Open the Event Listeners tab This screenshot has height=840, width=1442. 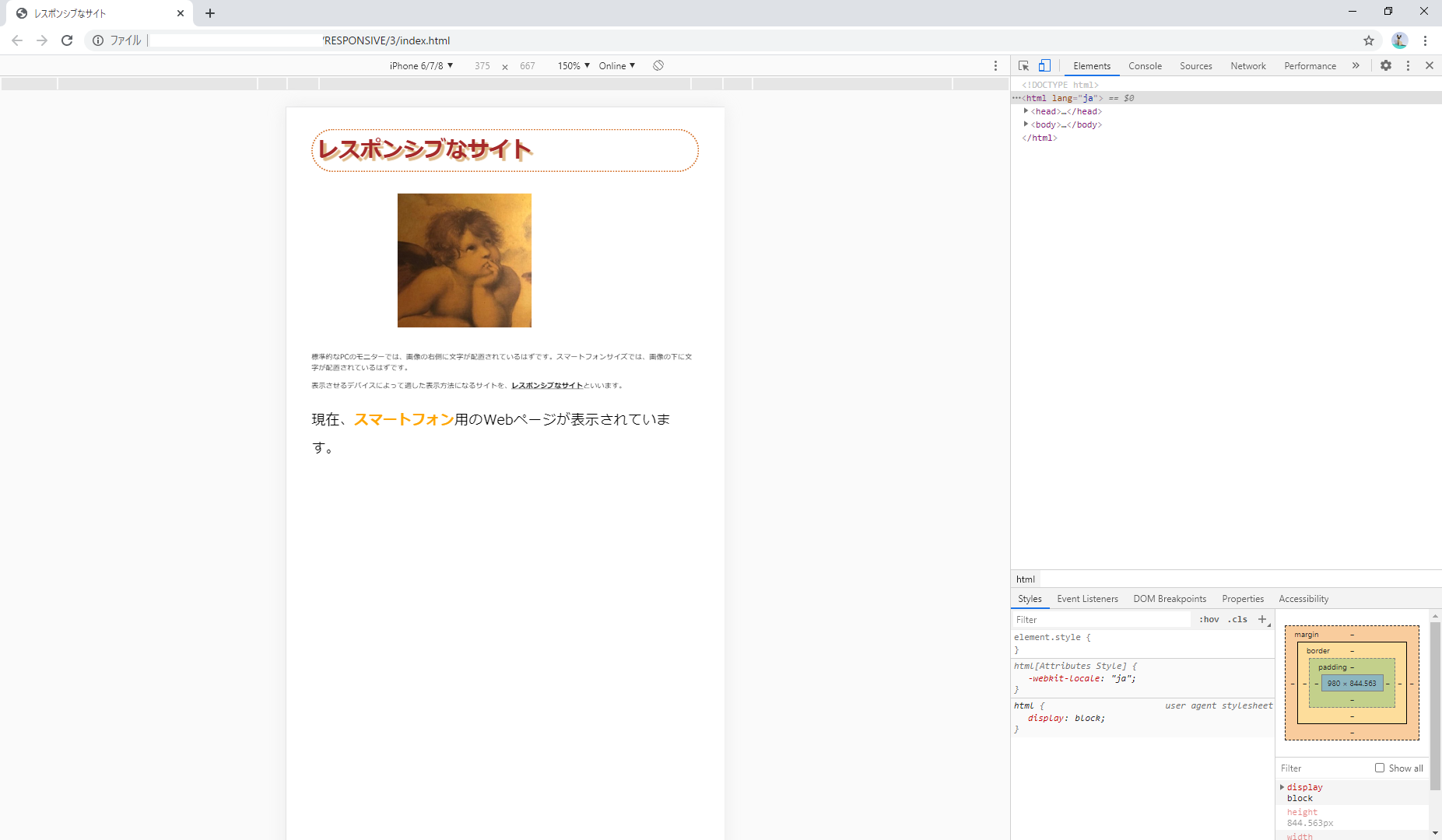[x=1087, y=599]
